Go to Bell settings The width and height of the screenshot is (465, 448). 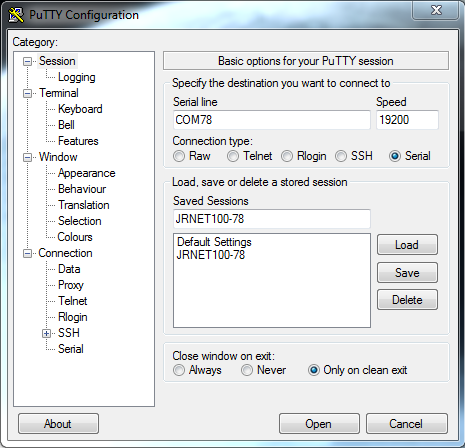coord(66,125)
